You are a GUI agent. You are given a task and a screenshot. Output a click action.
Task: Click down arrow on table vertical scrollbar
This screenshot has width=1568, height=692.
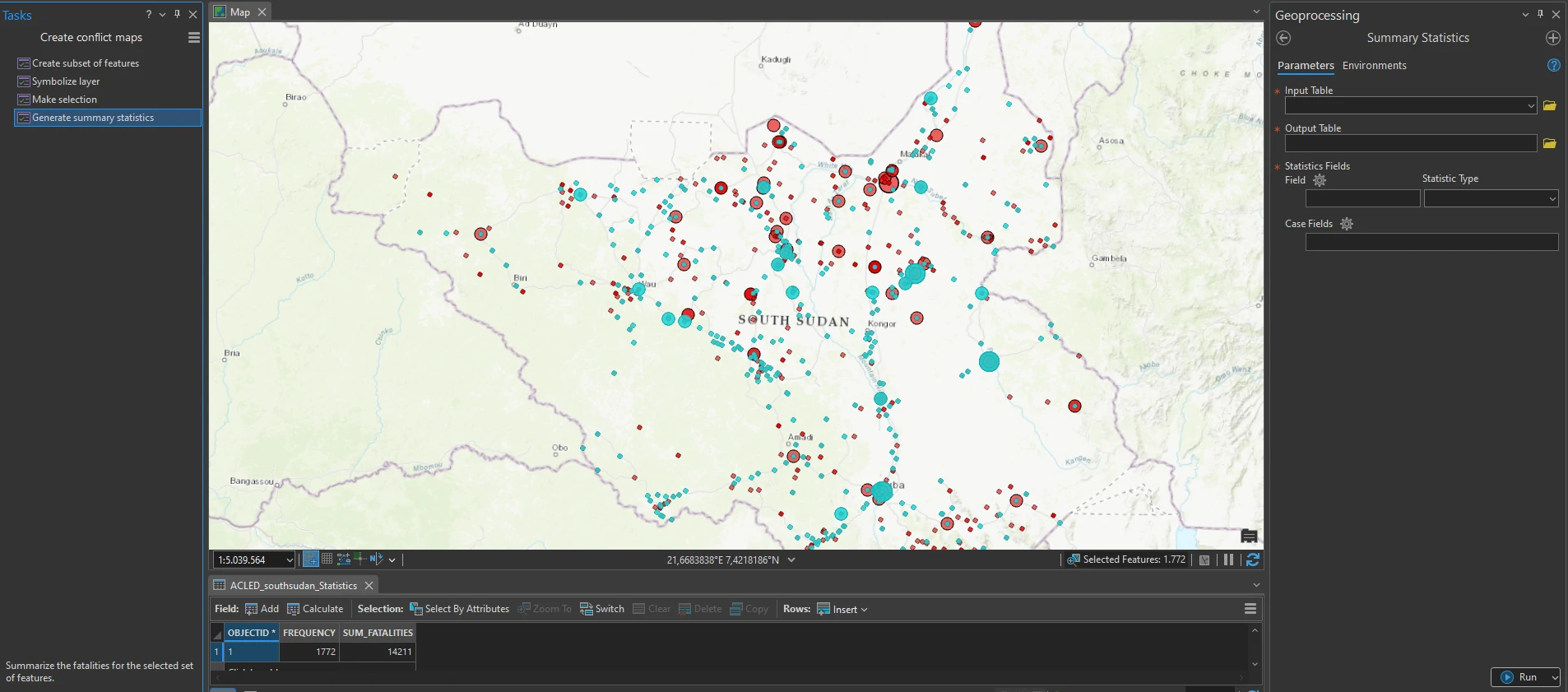[x=1255, y=664]
